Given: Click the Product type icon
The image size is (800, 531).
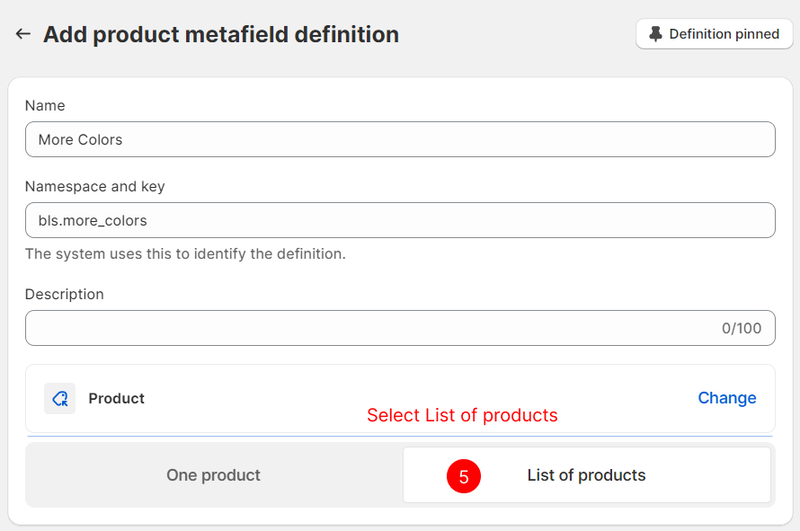Looking at the screenshot, I should 60,398.
